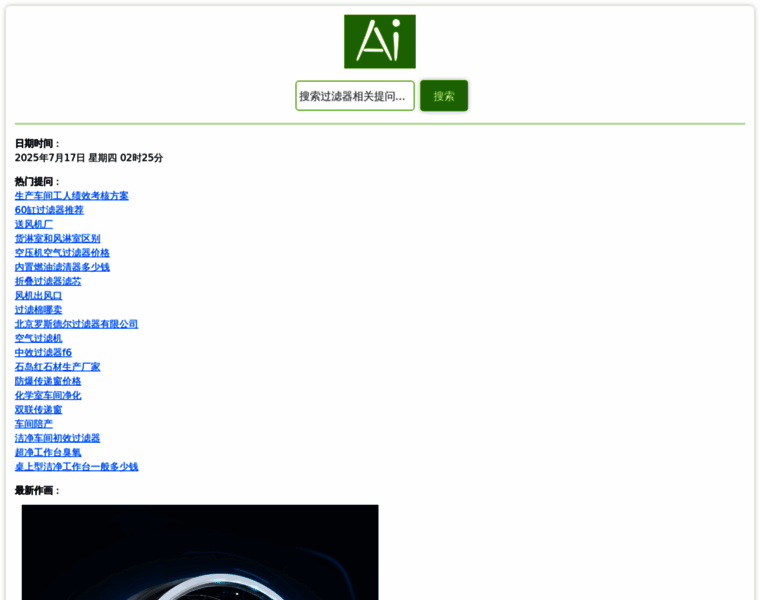This screenshot has height=600, width=760.
Task: Focus the filter question search field
Action: [x=354, y=96]
